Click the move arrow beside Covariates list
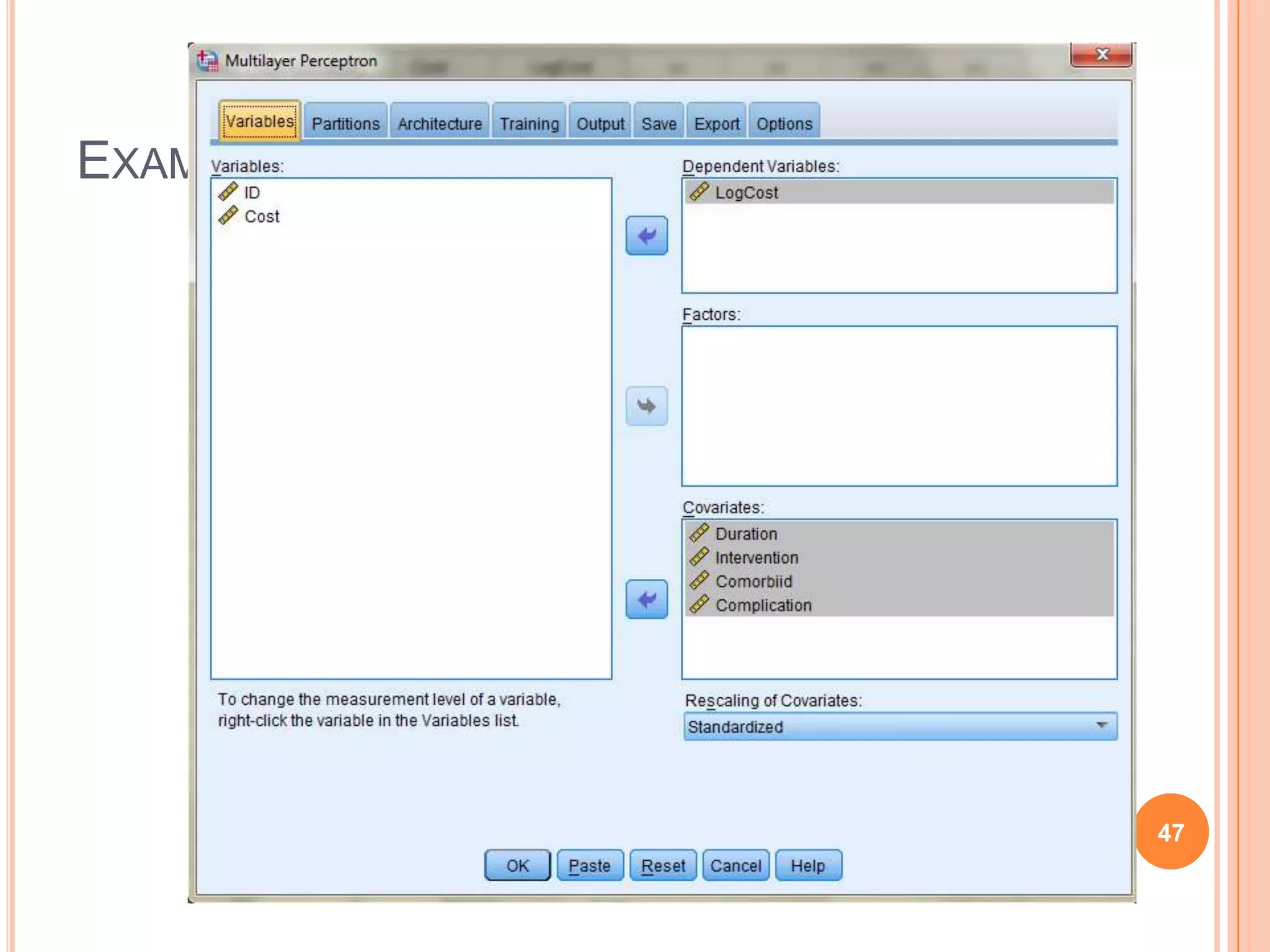Screen dimensions: 1270x952 647,599
